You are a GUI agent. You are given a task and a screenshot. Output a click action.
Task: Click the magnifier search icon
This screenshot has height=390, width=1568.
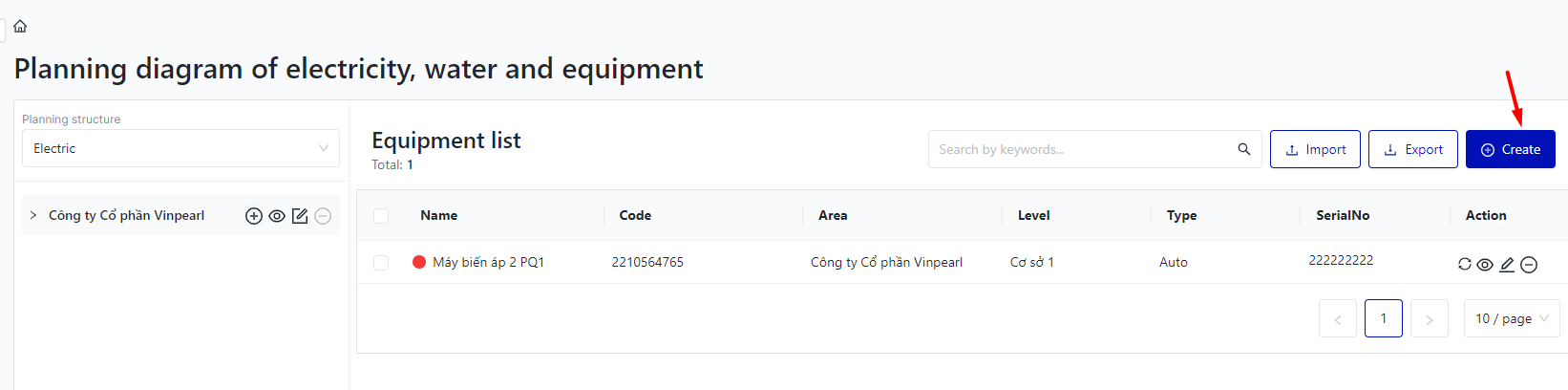tap(1243, 149)
